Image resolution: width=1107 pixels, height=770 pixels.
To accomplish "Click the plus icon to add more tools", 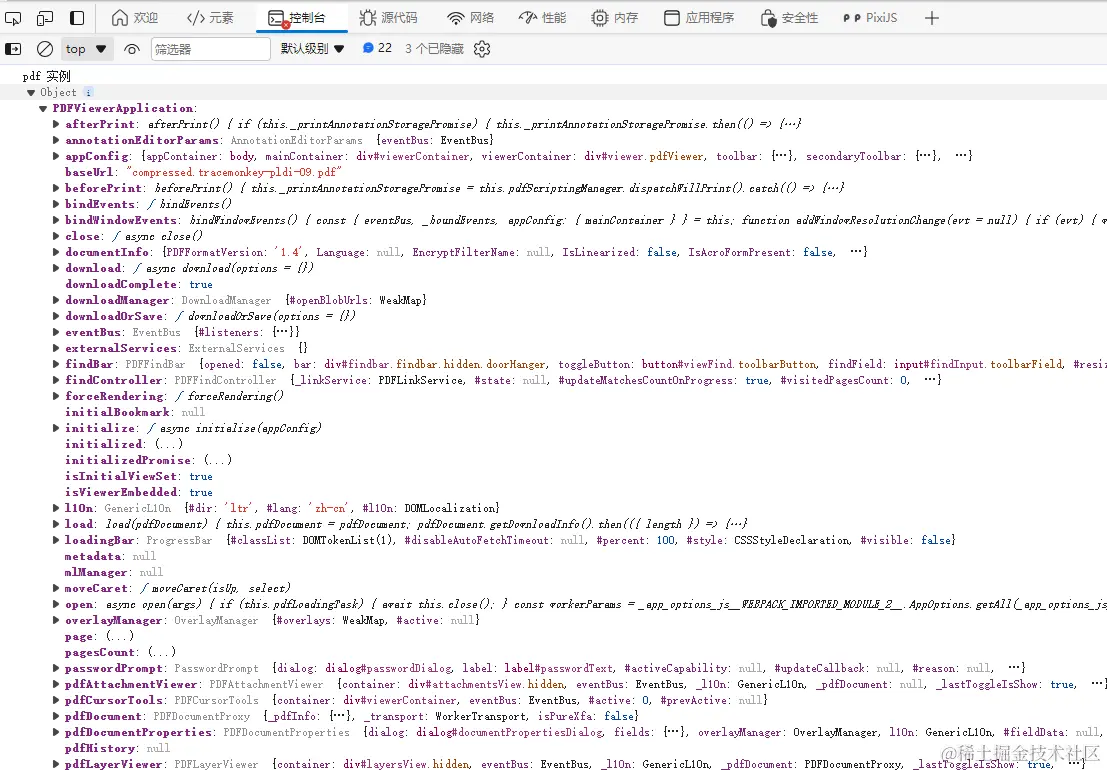I will [x=932, y=18].
